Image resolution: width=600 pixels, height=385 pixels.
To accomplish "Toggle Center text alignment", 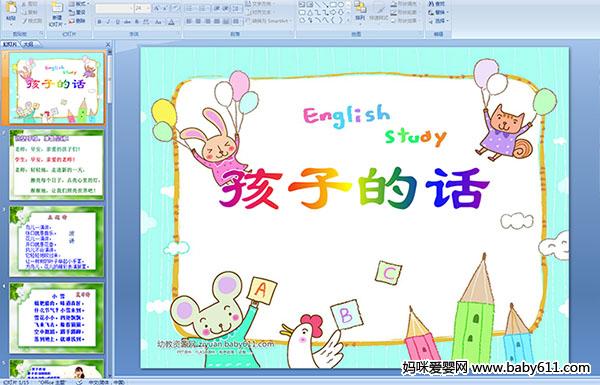I will pyautogui.click(x=199, y=21).
